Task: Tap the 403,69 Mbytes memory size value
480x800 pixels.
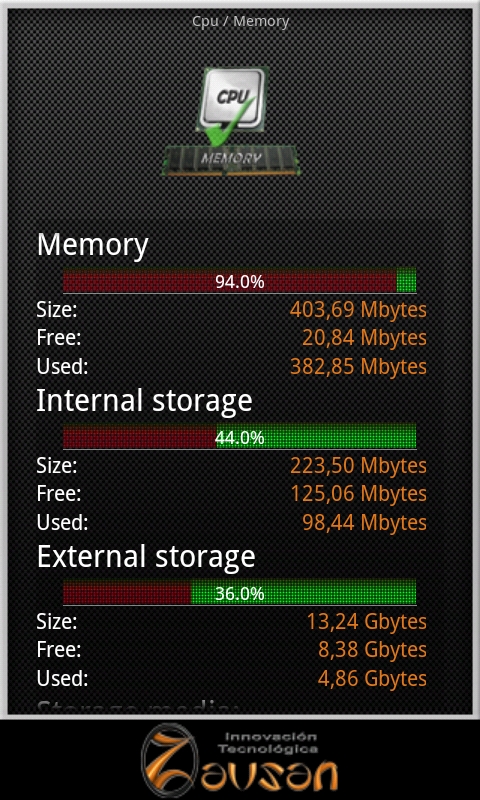Action: click(358, 309)
